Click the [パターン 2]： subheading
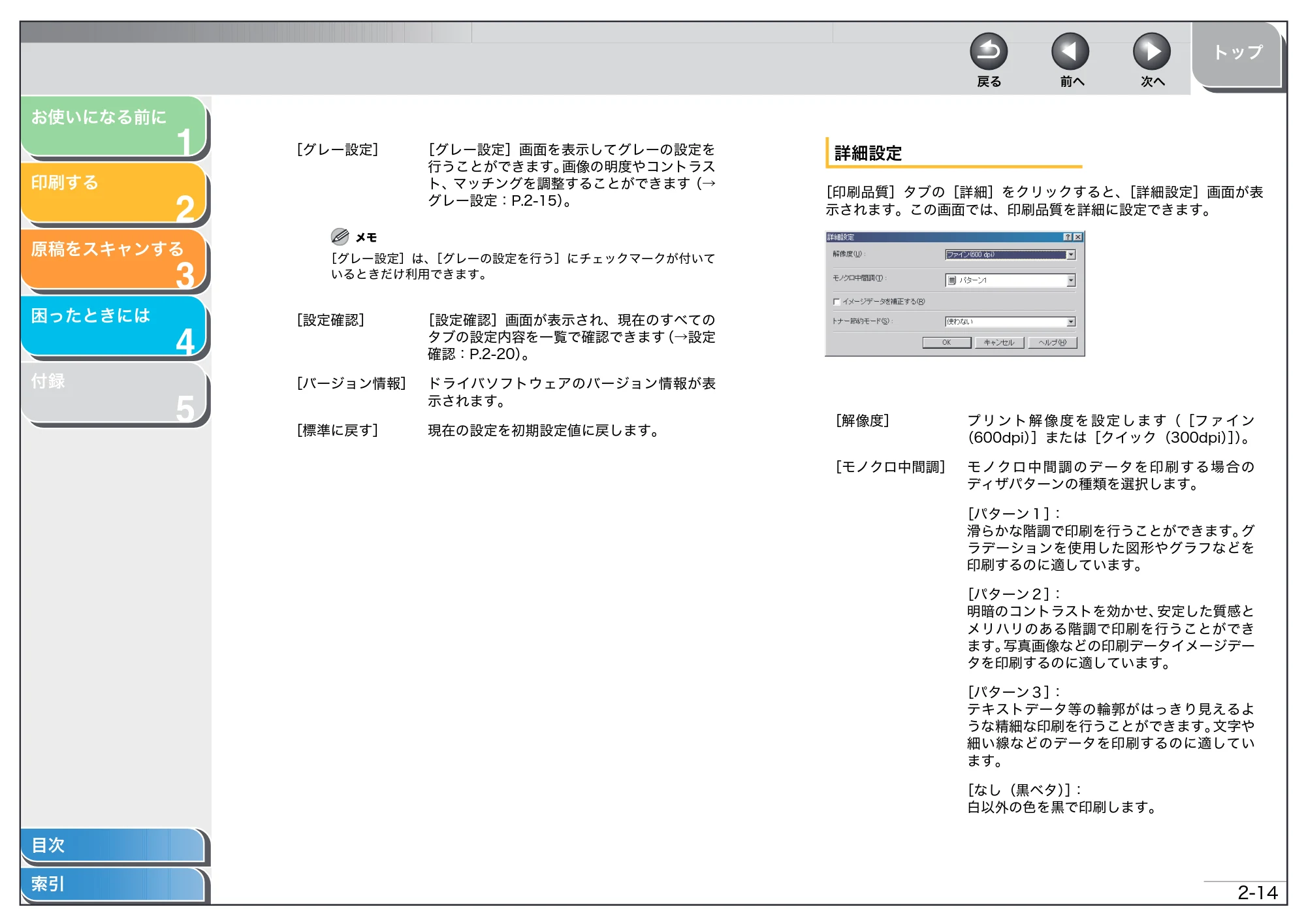Screen dimensions: 1306x924 tap(1014, 594)
